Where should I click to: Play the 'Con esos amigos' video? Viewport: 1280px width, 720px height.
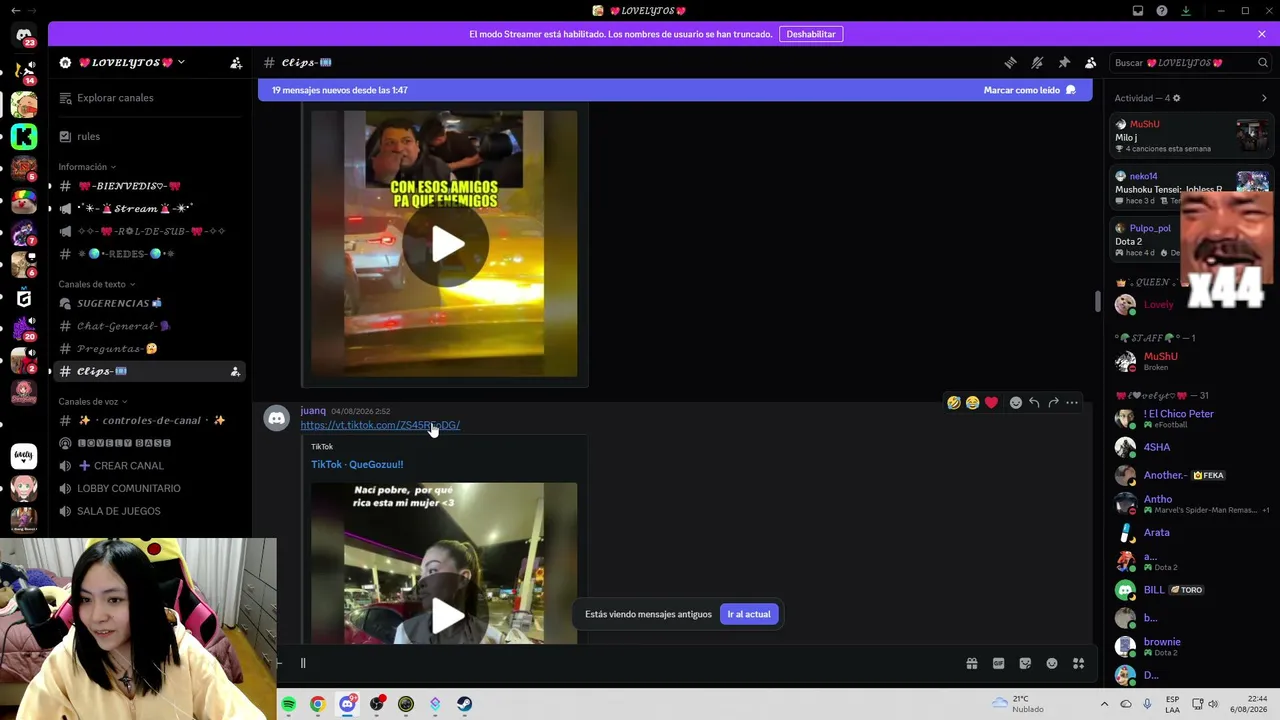[x=447, y=244]
